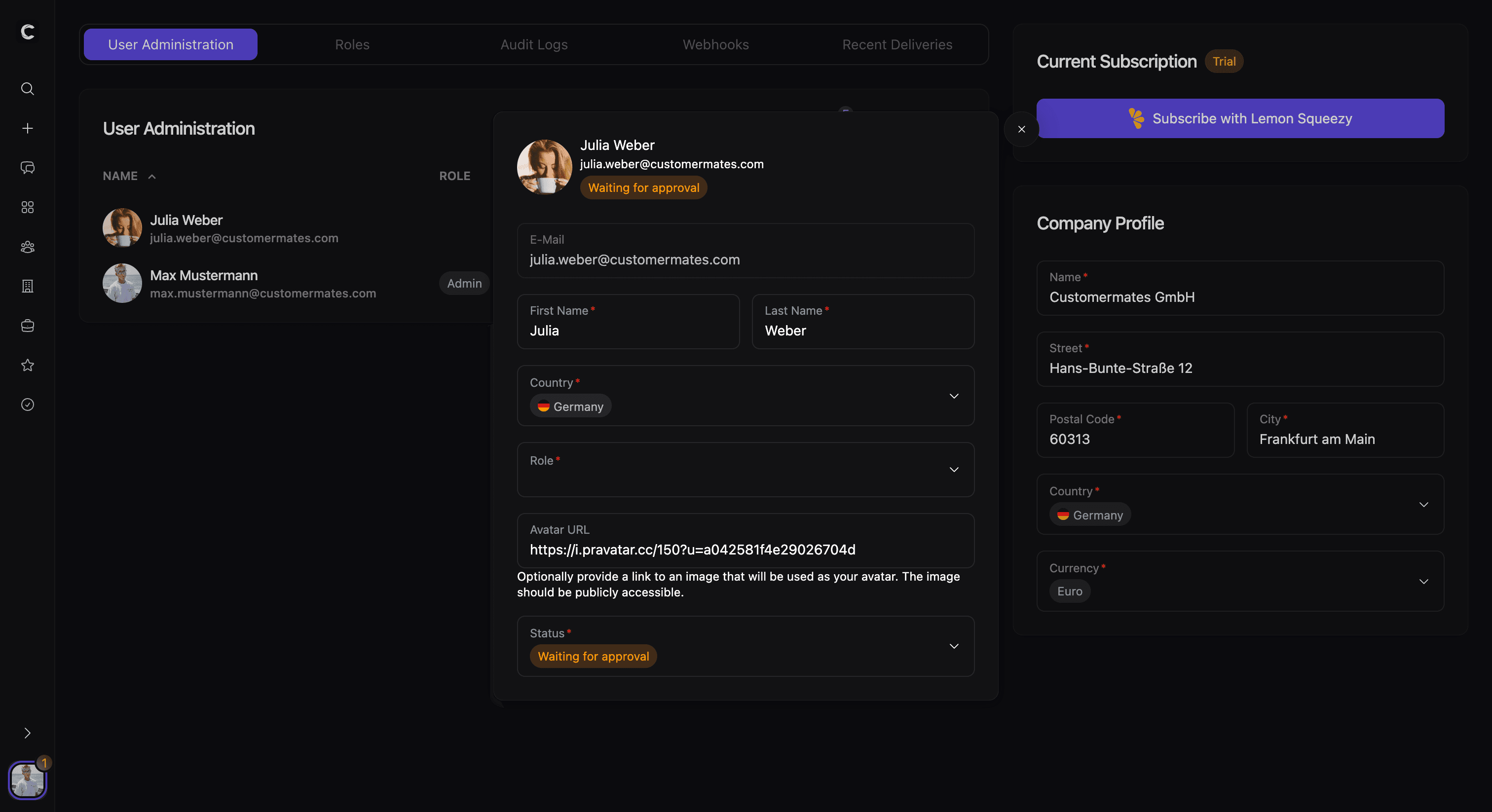Open the Status dropdown in user form
This screenshot has width=1492, height=812.
(745, 646)
